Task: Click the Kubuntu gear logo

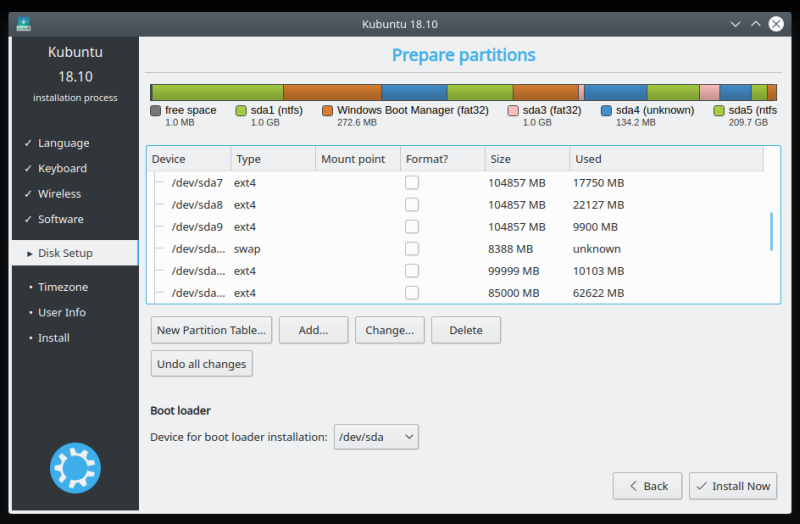Action: pos(76,468)
